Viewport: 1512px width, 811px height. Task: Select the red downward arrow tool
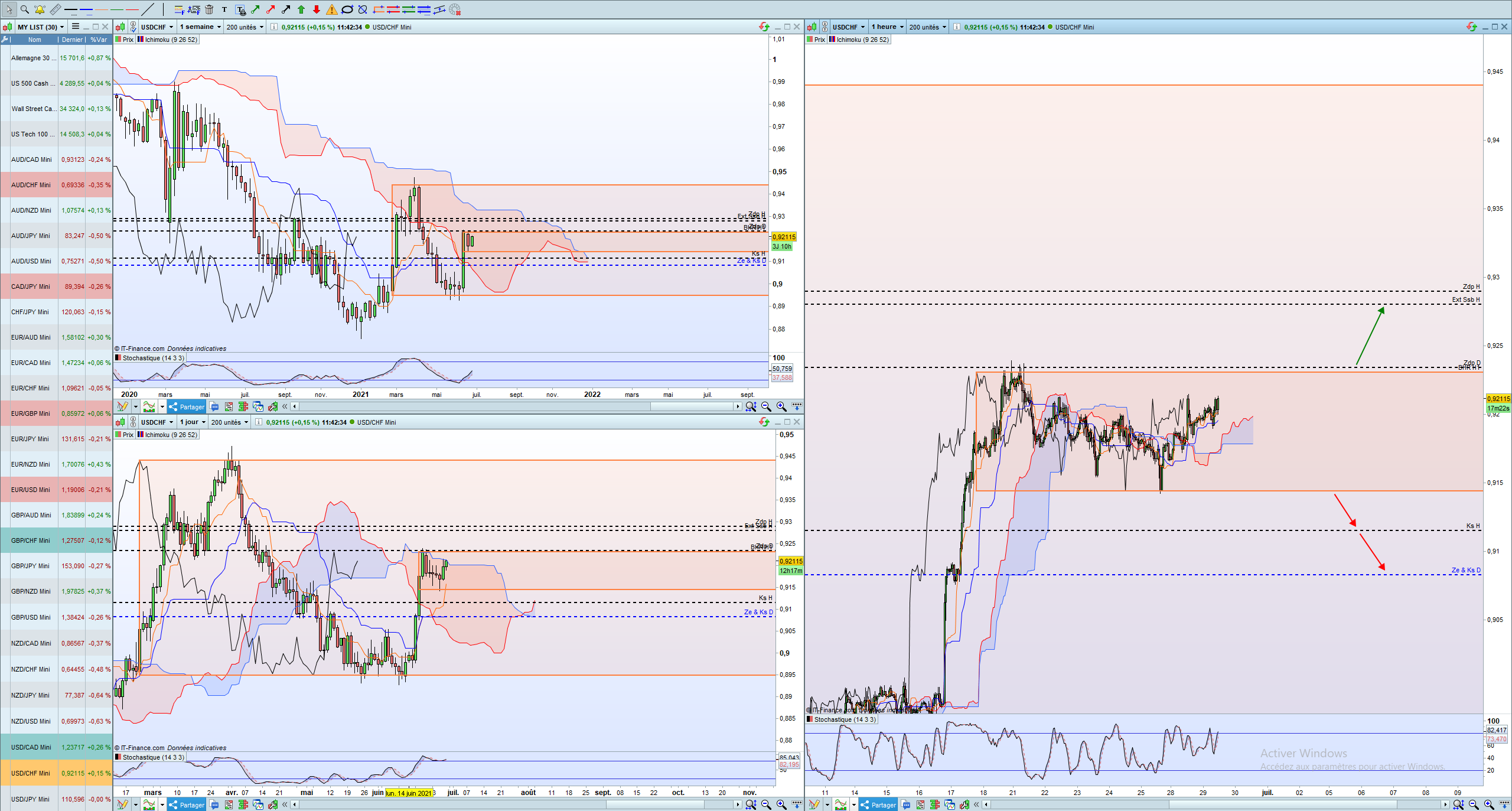pyautogui.click(x=317, y=9)
